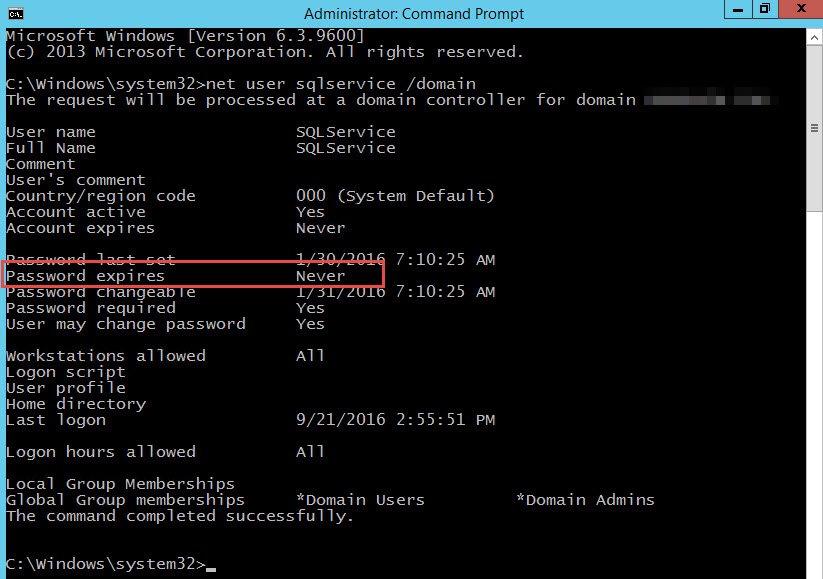Close the Administrator Command Prompt window
Screen dimensions: 823x579
[x=800, y=9]
